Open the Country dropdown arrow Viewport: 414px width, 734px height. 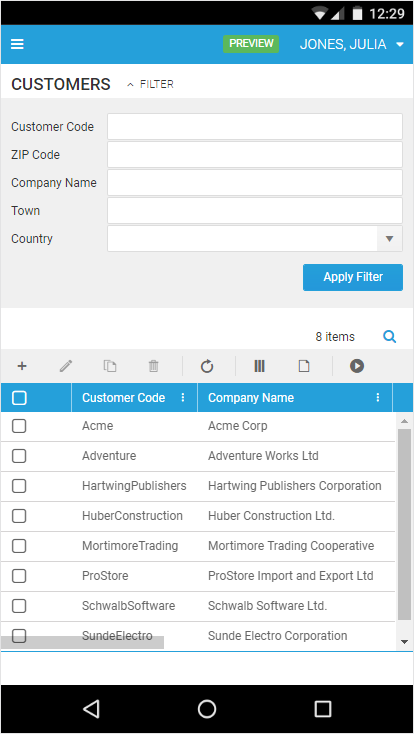pos(390,239)
